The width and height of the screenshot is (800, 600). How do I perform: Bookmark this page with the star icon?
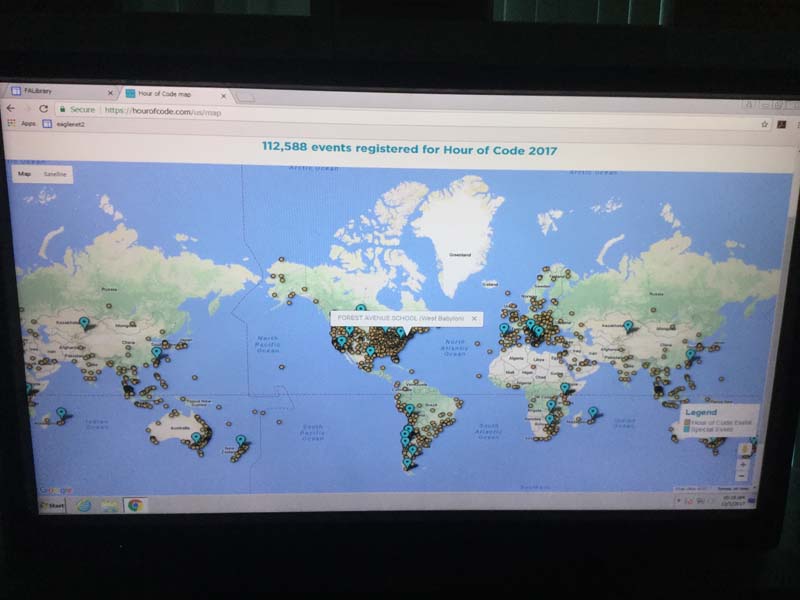point(764,124)
